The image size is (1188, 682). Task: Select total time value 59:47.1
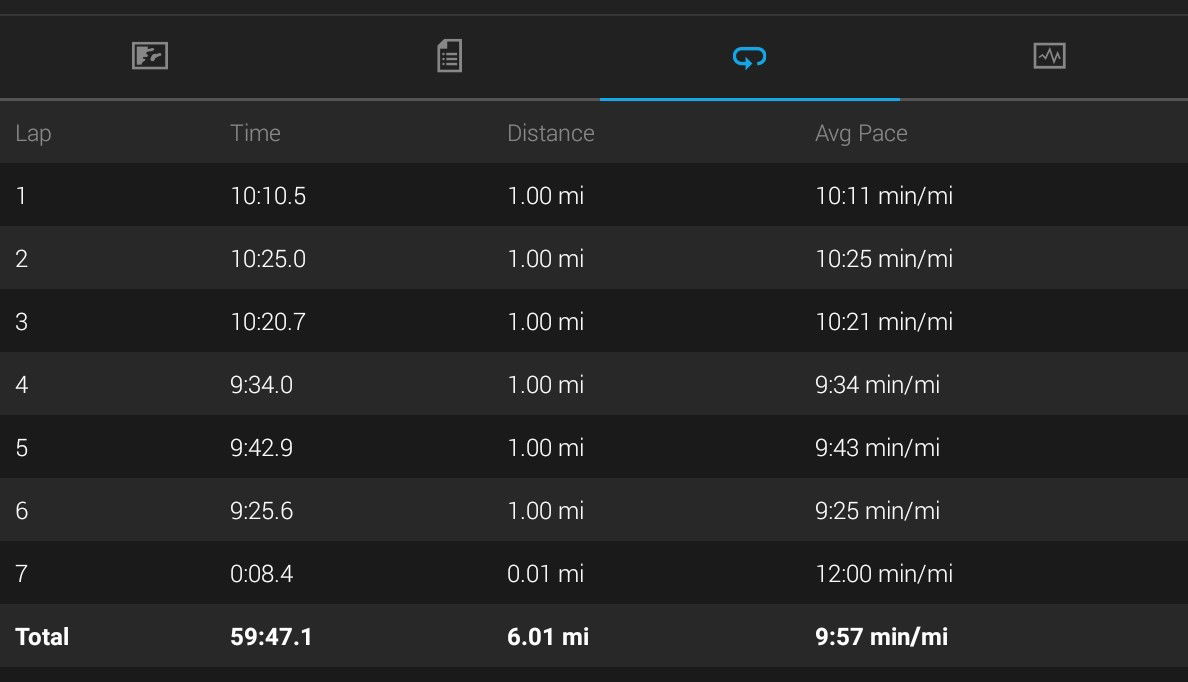point(271,637)
